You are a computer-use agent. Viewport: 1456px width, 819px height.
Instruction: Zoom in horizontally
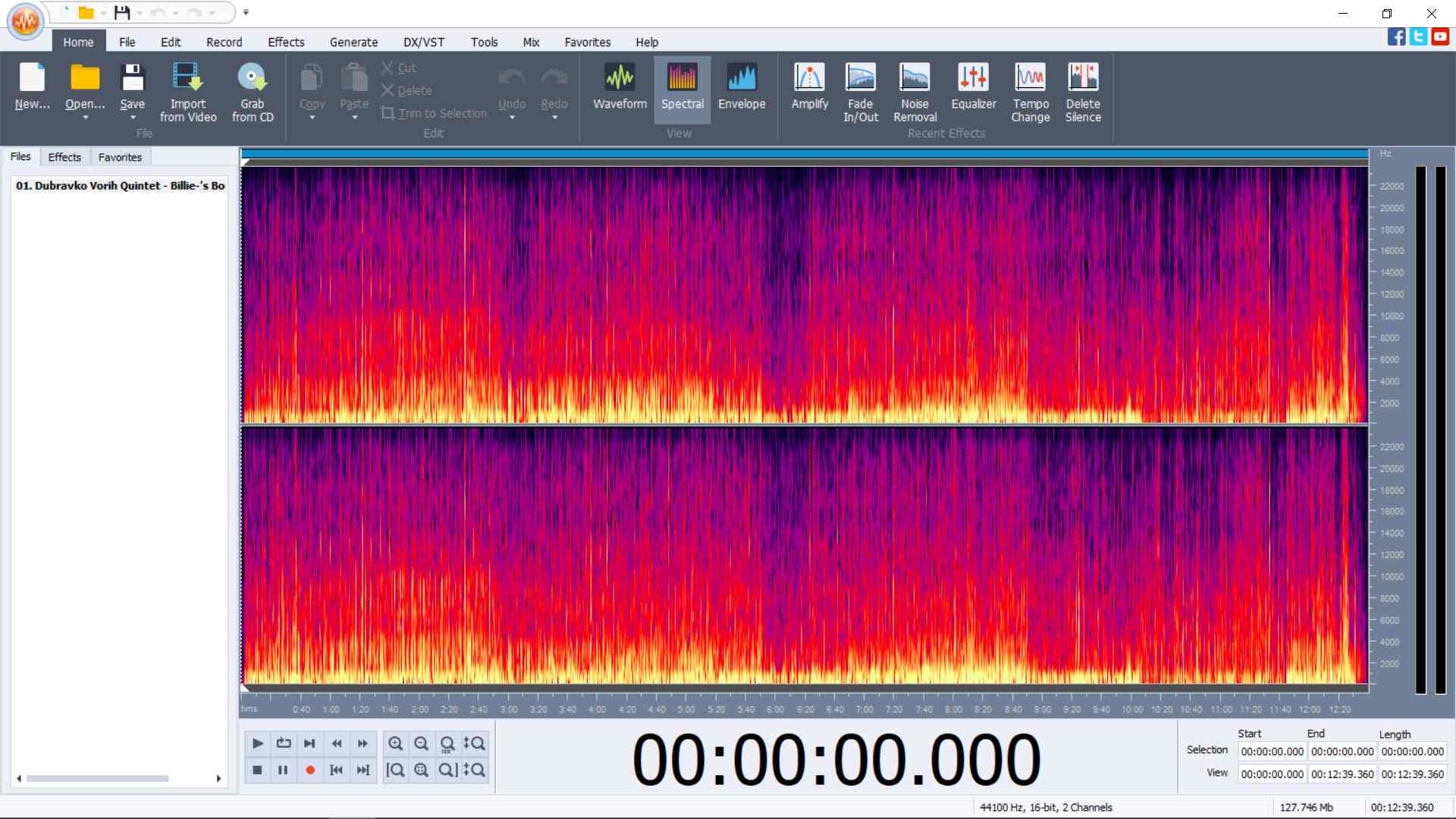coord(395,743)
